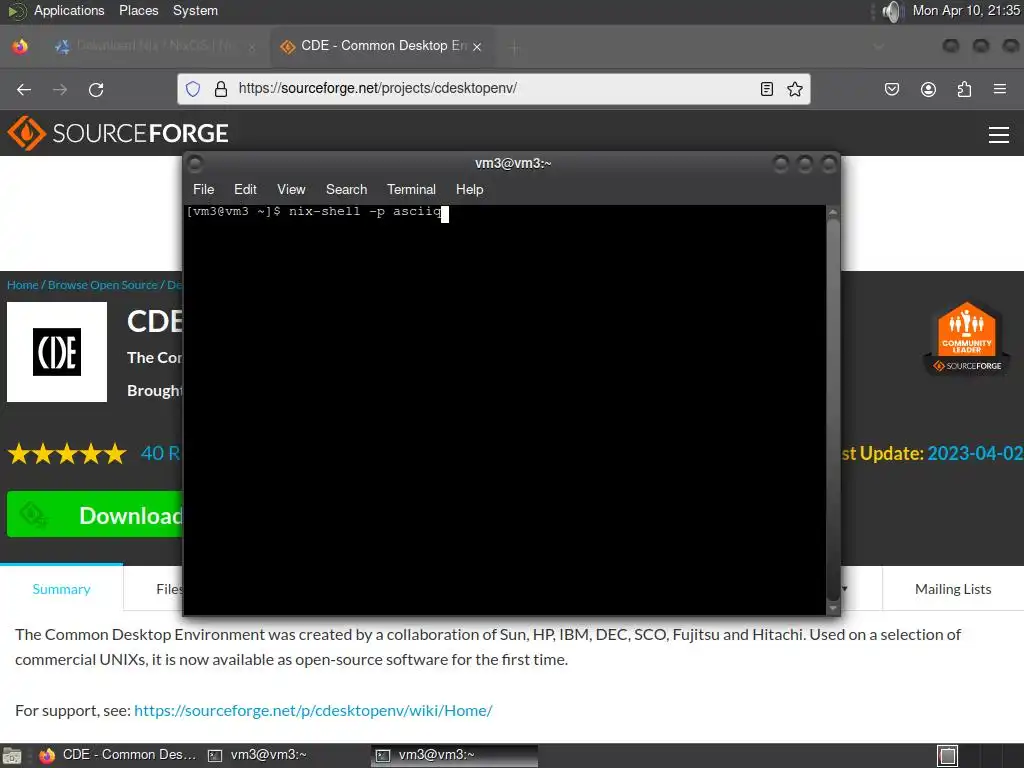1024x768 pixels.
Task: Click the five-star rating
Action: tap(67, 453)
